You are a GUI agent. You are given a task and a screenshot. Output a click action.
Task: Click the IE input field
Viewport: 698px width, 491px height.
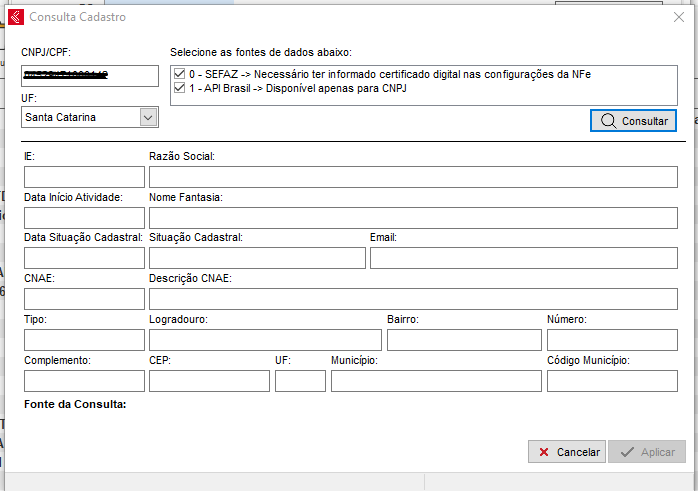click(84, 177)
